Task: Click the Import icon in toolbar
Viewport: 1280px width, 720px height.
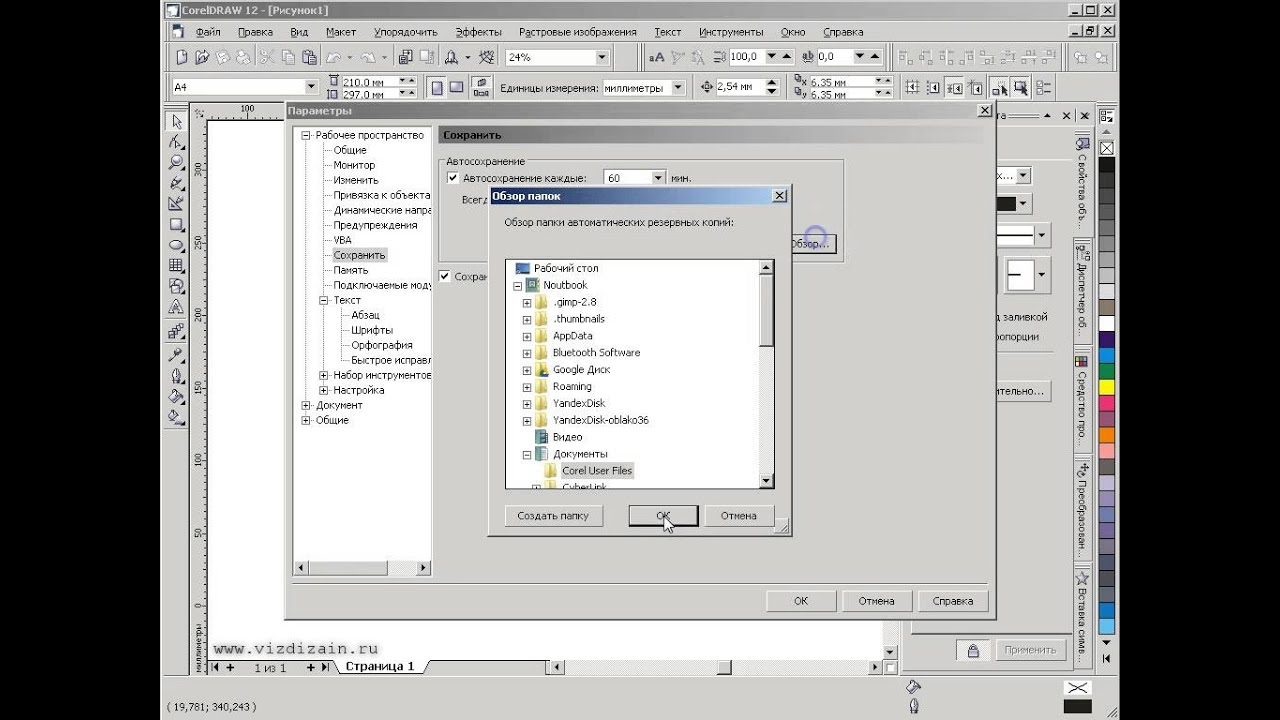Action: pos(406,57)
